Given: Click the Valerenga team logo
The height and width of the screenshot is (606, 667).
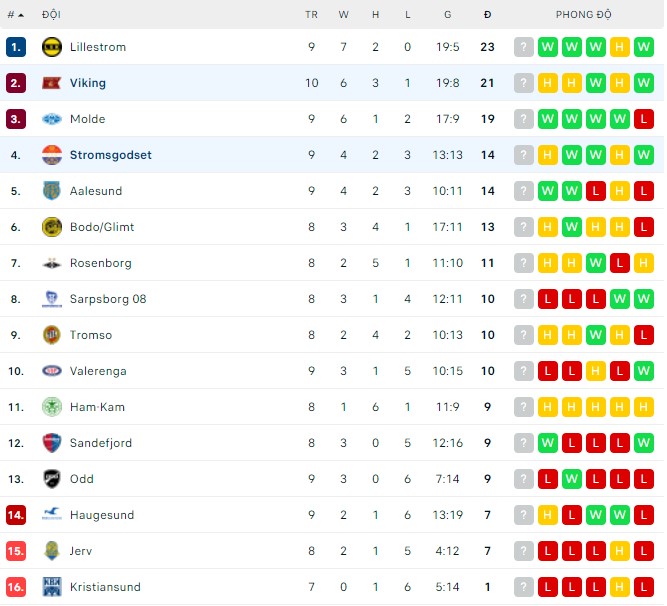Looking at the screenshot, I should tap(52, 371).
